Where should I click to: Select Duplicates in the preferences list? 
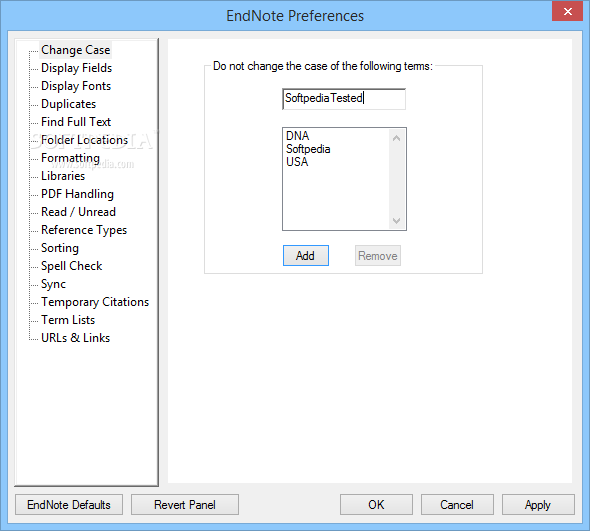tap(68, 104)
